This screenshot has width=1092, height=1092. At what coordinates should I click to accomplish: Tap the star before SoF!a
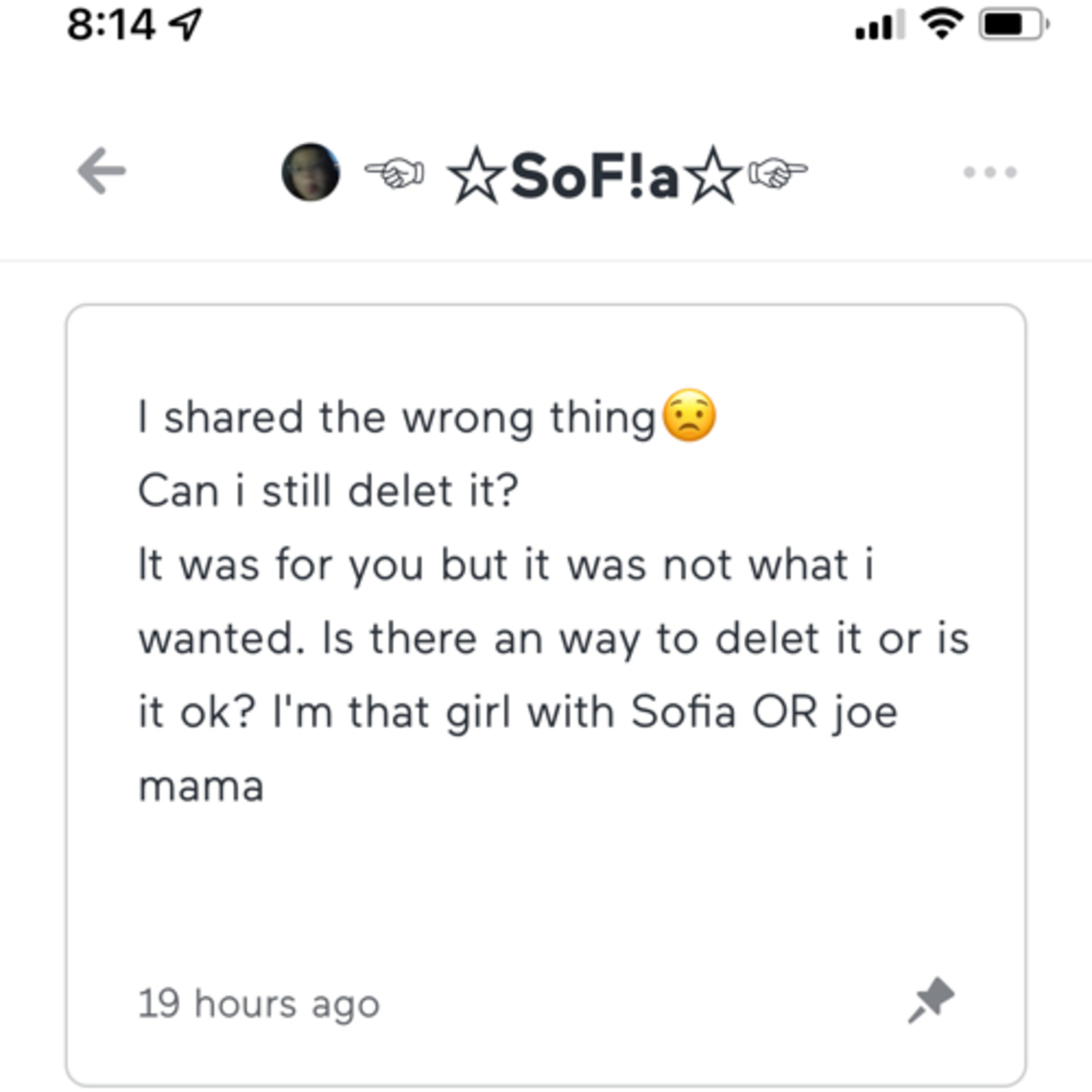(476, 176)
